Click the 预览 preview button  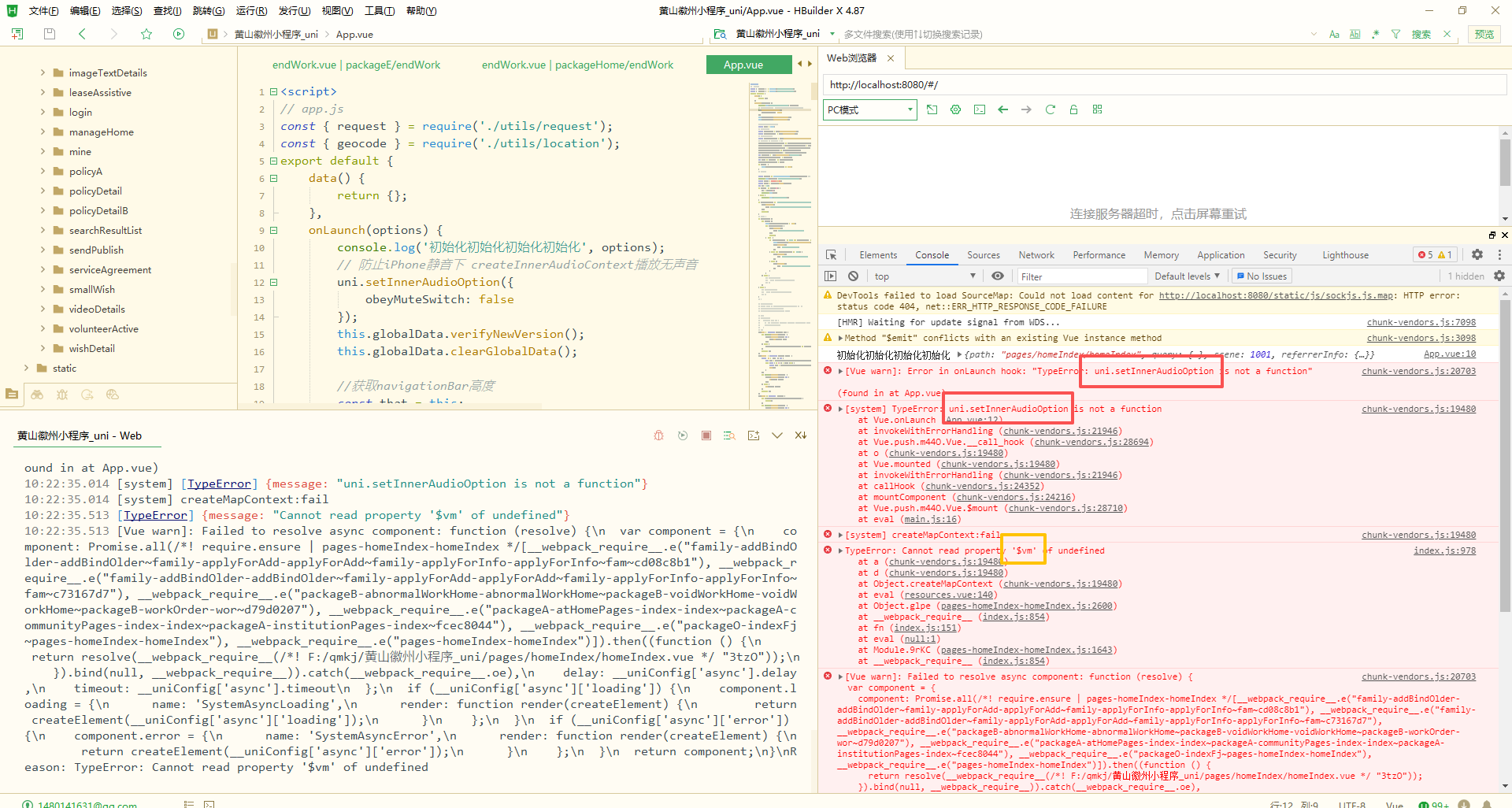(x=1484, y=34)
